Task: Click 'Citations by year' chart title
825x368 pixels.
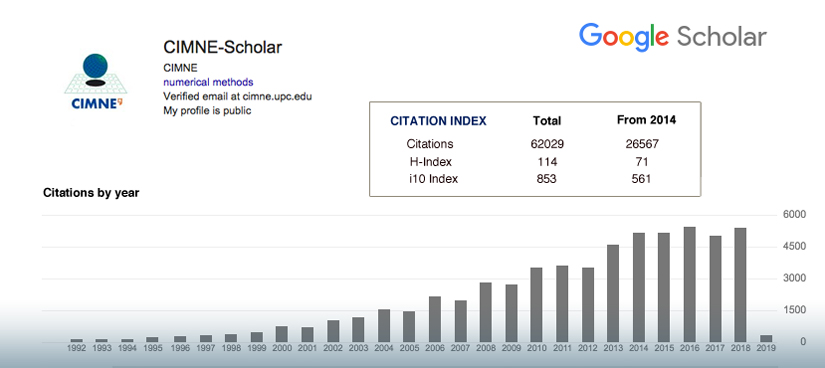Action: 91,193
